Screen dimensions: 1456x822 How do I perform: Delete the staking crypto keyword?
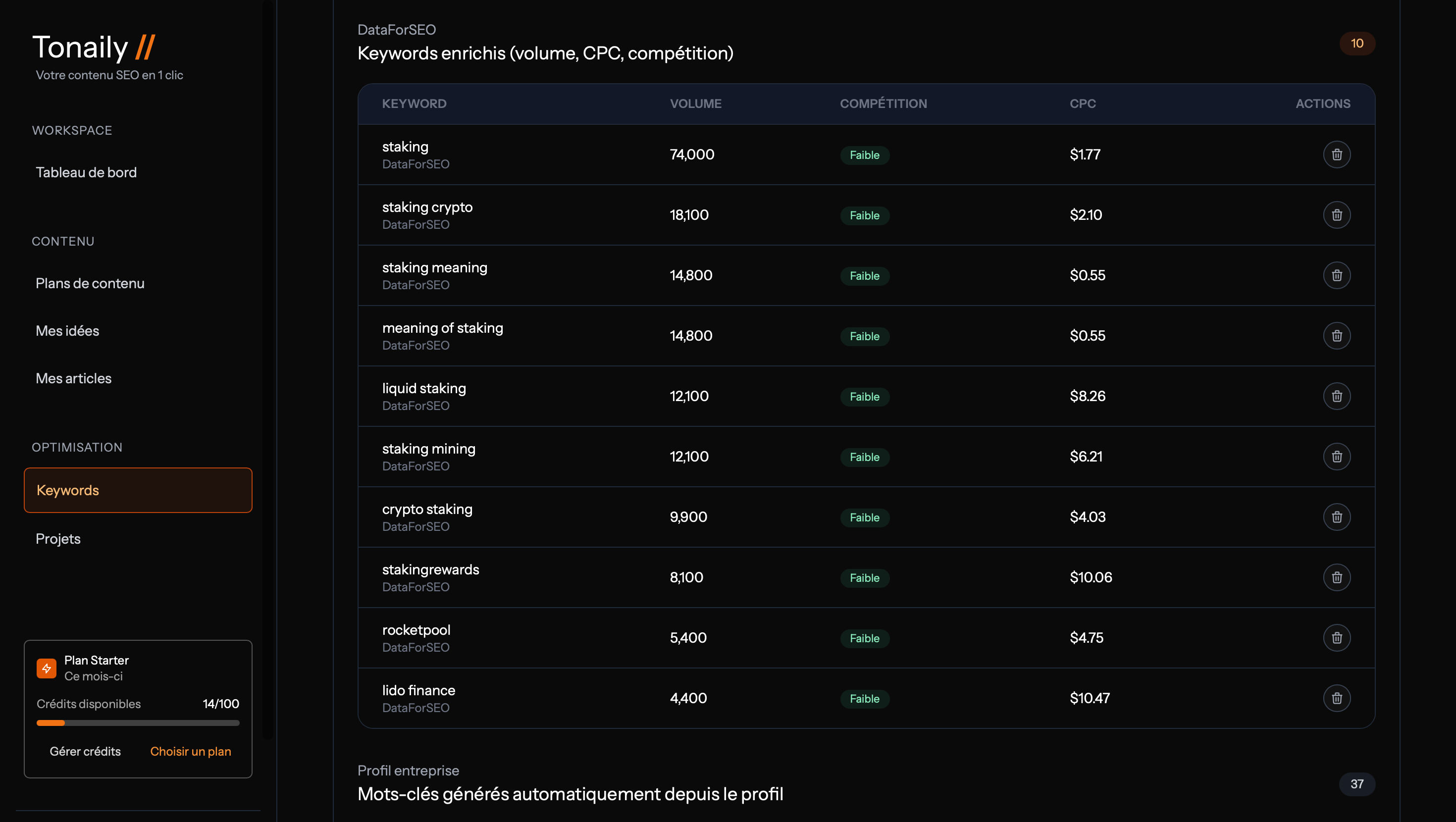click(x=1336, y=215)
